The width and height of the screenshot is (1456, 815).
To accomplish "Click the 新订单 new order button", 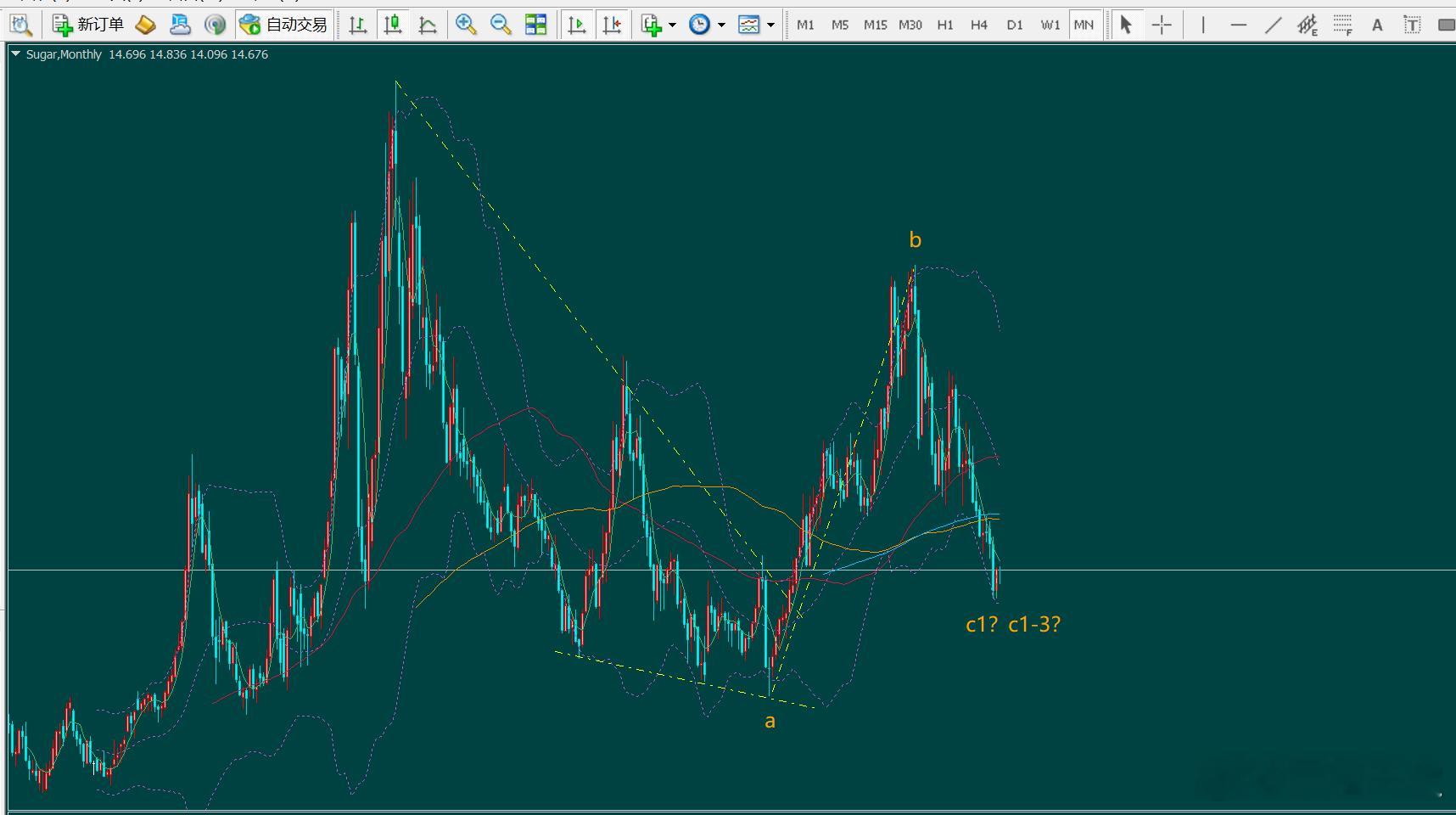I will 87,25.
